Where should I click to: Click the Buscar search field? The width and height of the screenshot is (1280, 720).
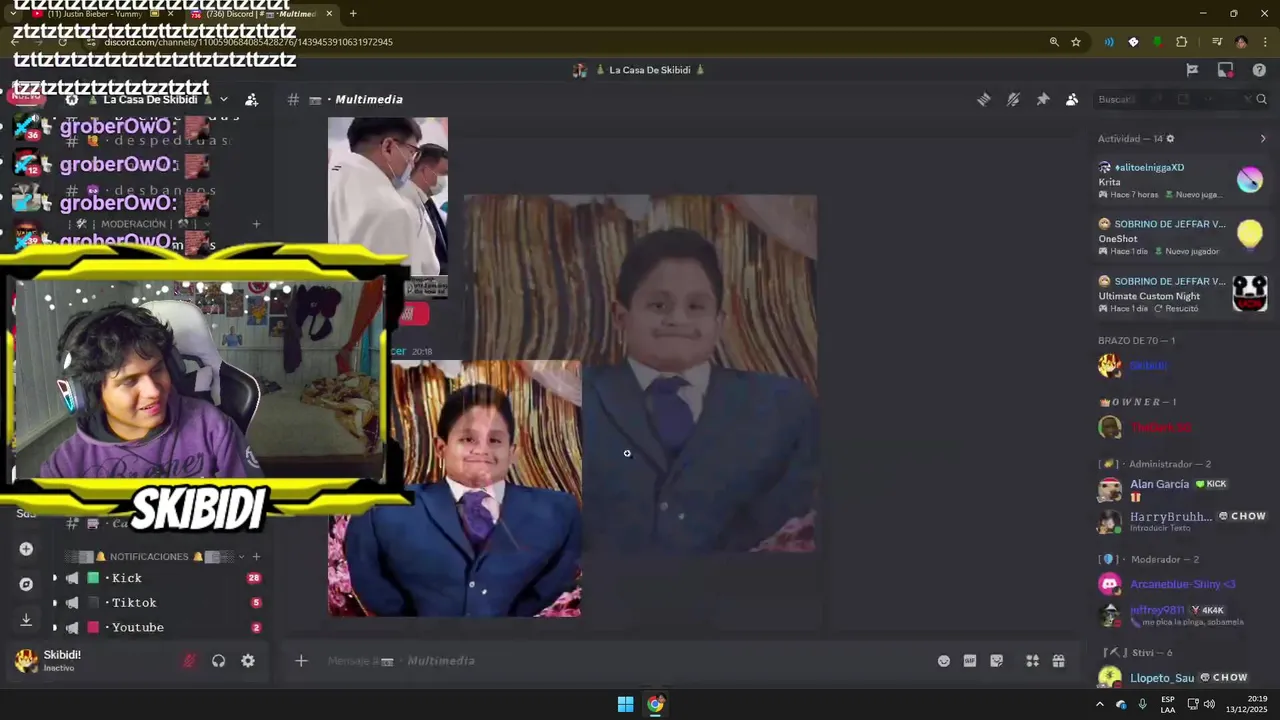click(1180, 99)
